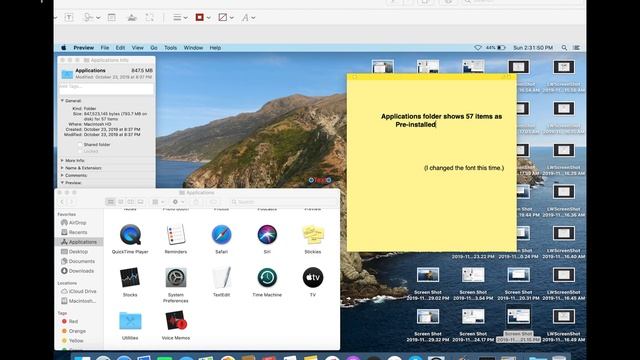Select Documents in Finder sidebar

(x=78, y=261)
